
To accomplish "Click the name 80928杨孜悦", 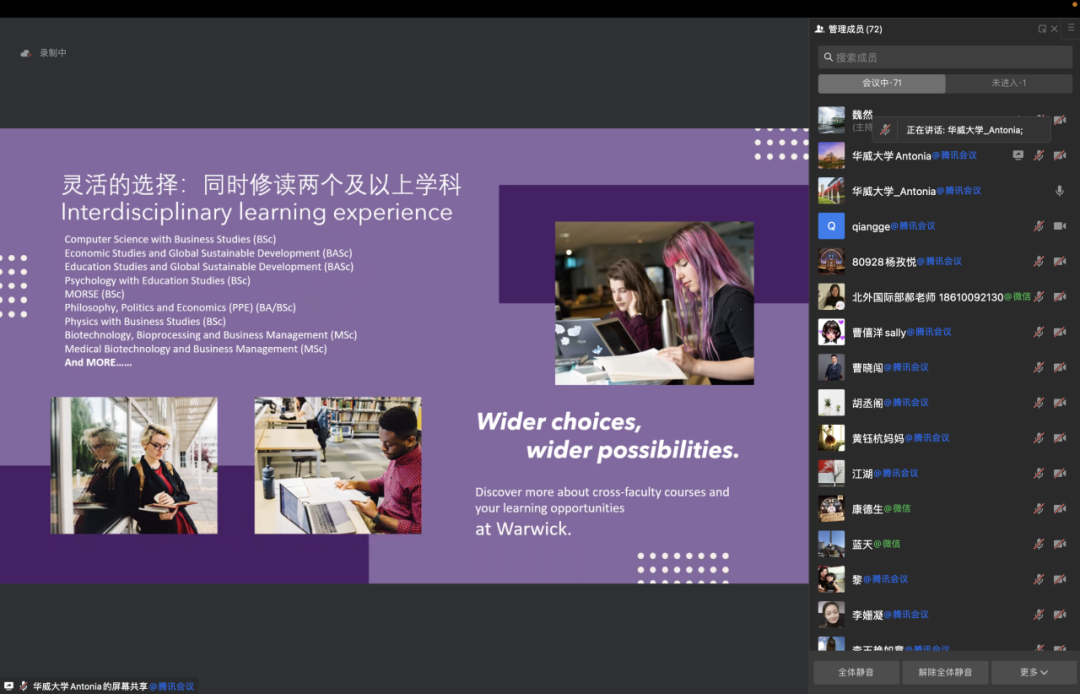I will tap(884, 262).
